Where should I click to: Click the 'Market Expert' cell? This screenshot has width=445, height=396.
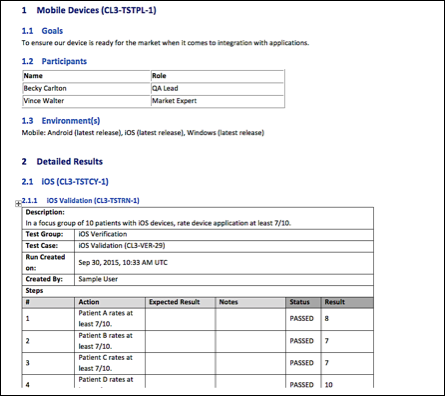point(217,101)
